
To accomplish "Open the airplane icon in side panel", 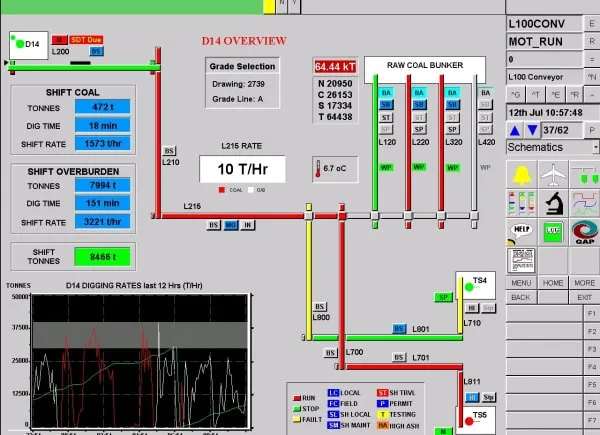I will pyautogui.click(x=553, y=175).
